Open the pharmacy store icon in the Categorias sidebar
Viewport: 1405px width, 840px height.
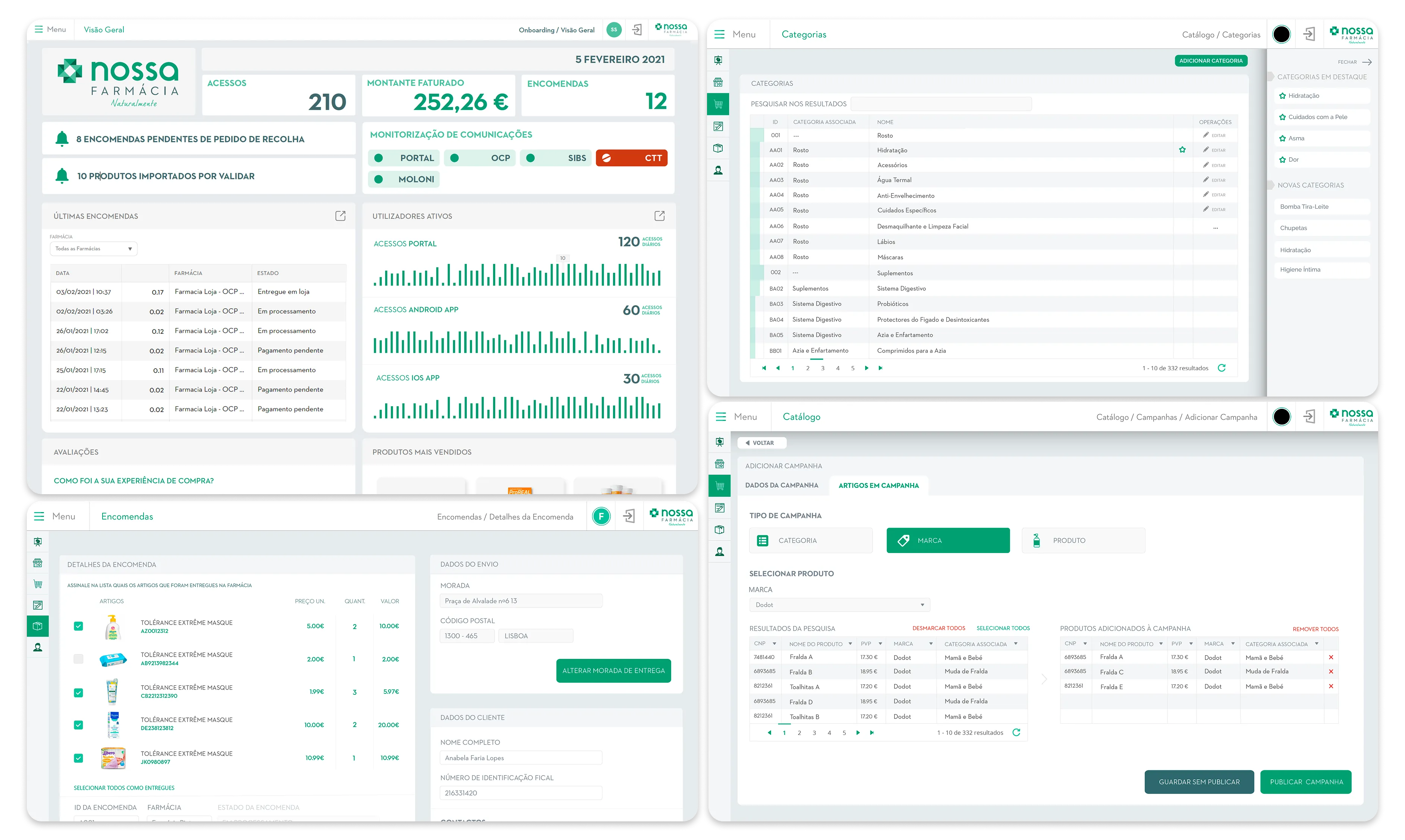coord(718,82)
